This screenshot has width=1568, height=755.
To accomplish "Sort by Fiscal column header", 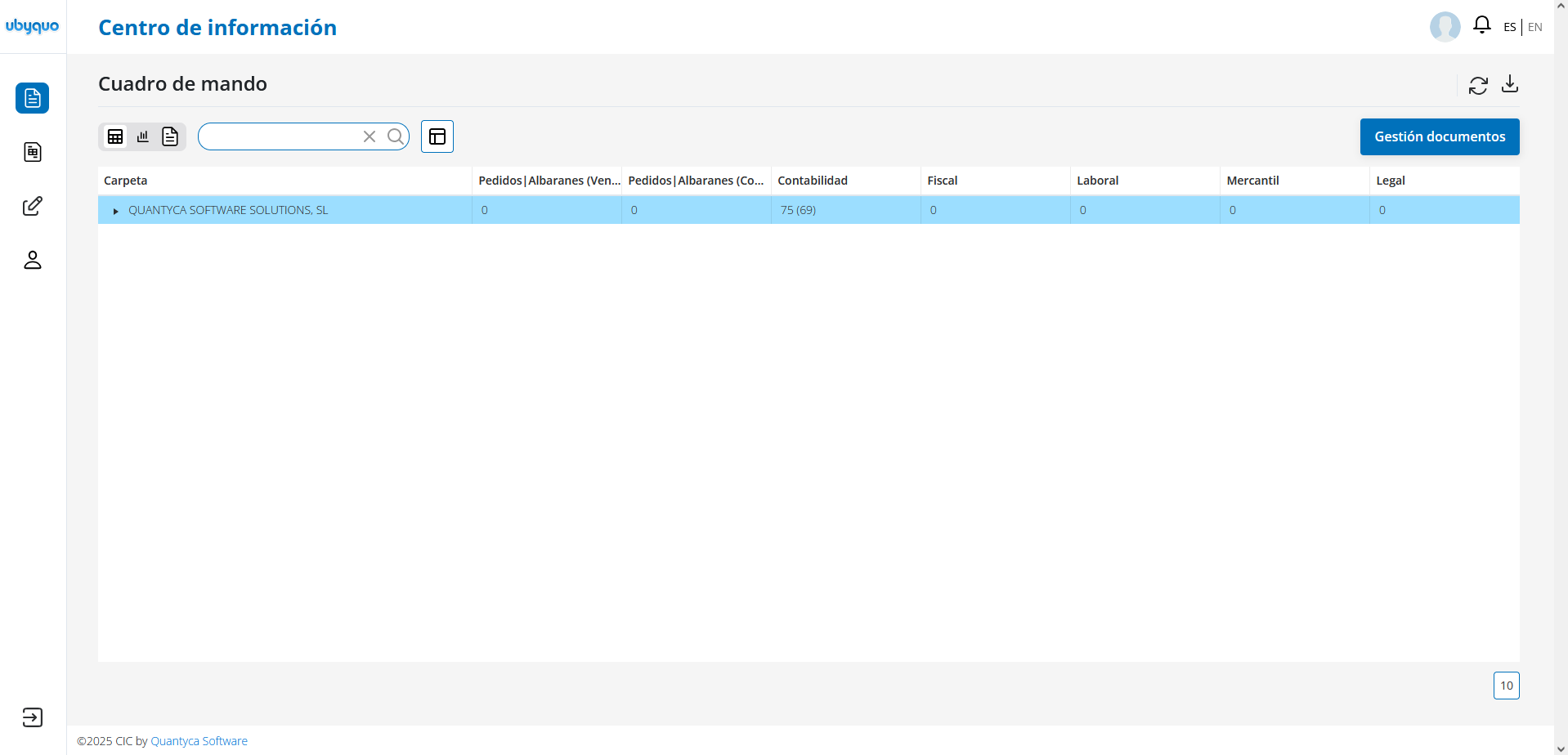I will point(996,181).
